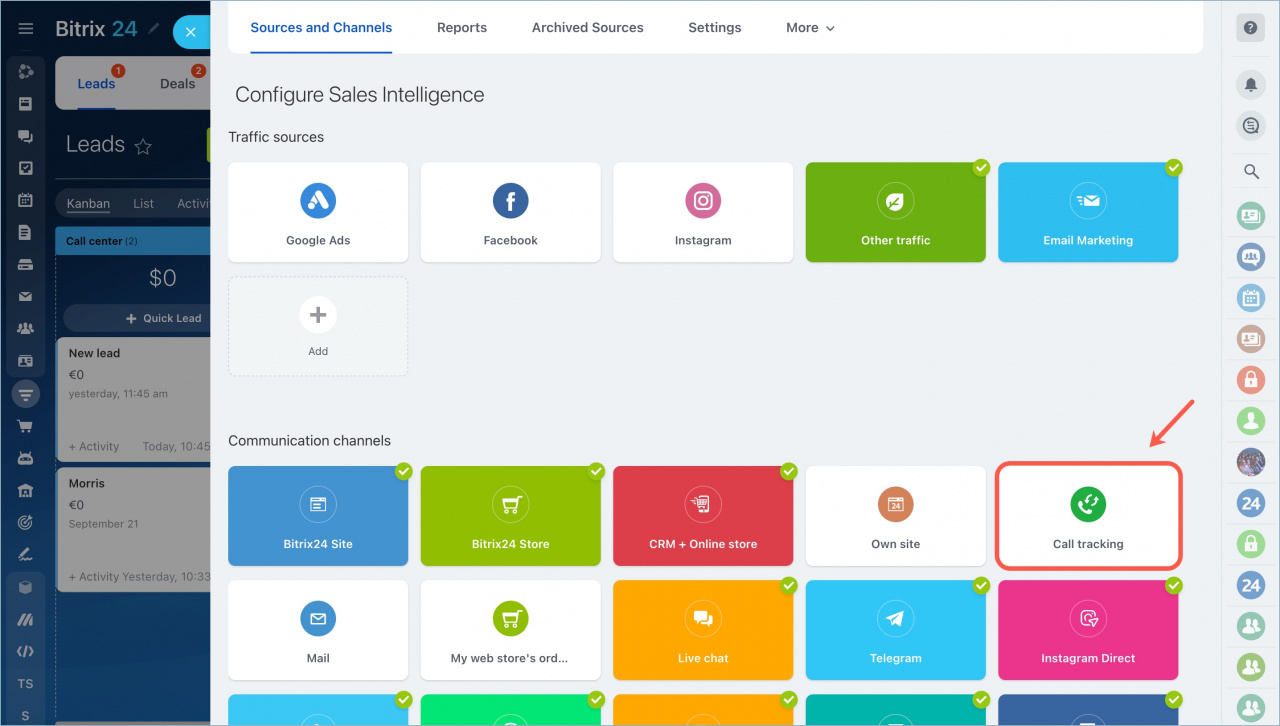Image resolution: width=1280 pixels, height=726 pixels.
Task: Open the help question mark icon
Action: (x=1250, y=28)
